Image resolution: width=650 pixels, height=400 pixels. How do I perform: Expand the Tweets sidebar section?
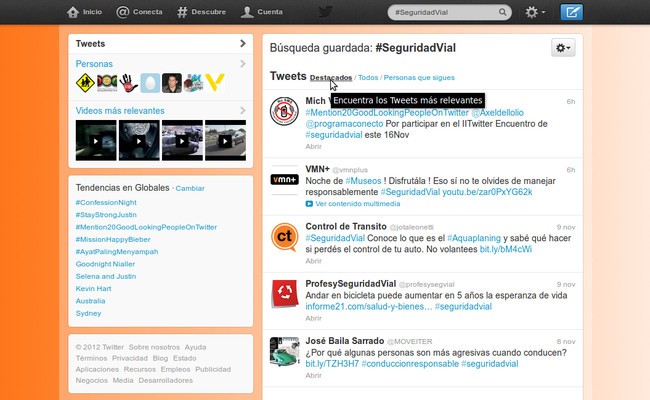(160, 44)
